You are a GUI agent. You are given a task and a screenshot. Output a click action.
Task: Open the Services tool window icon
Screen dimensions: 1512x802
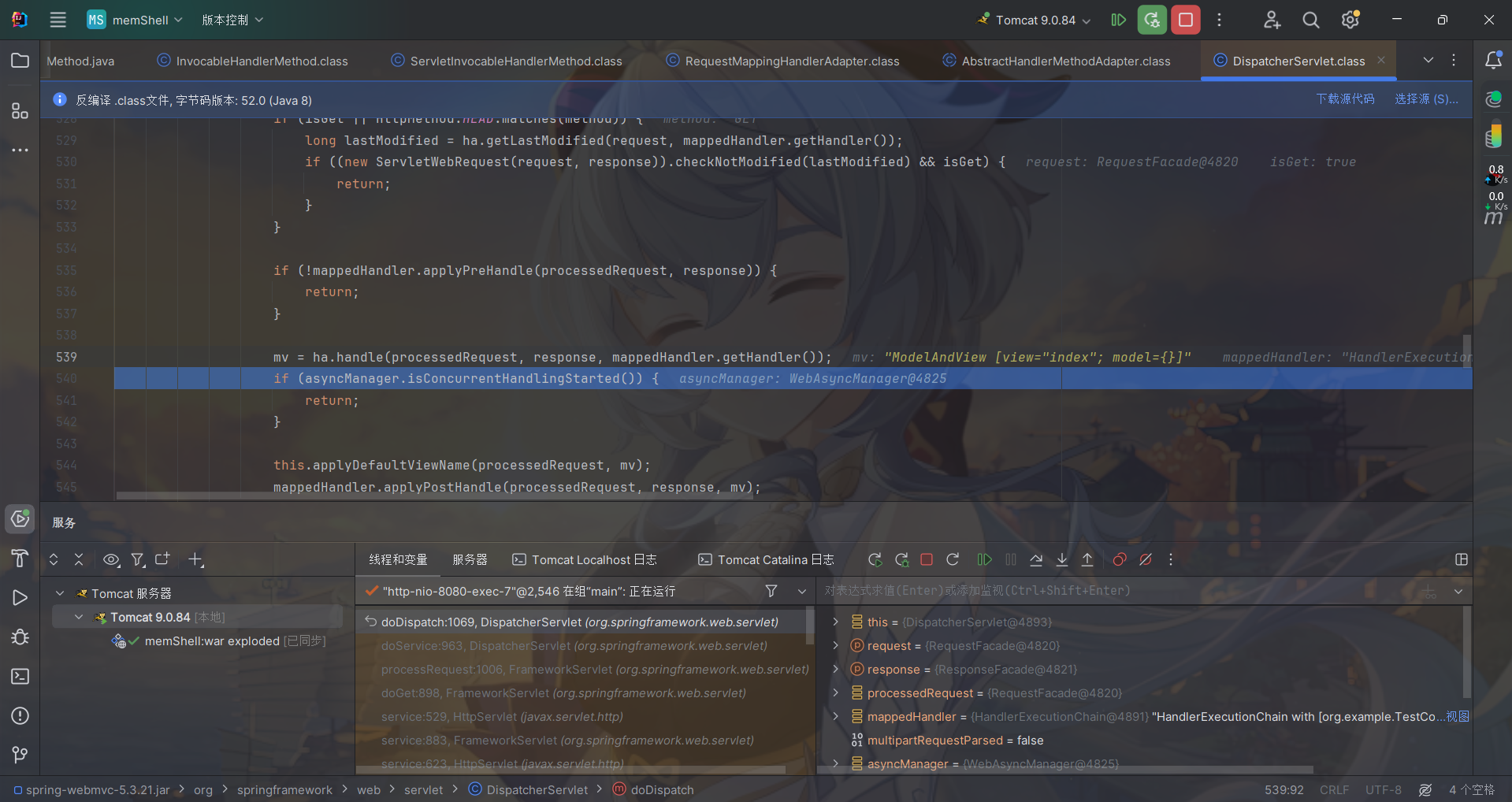coord(20,519)
